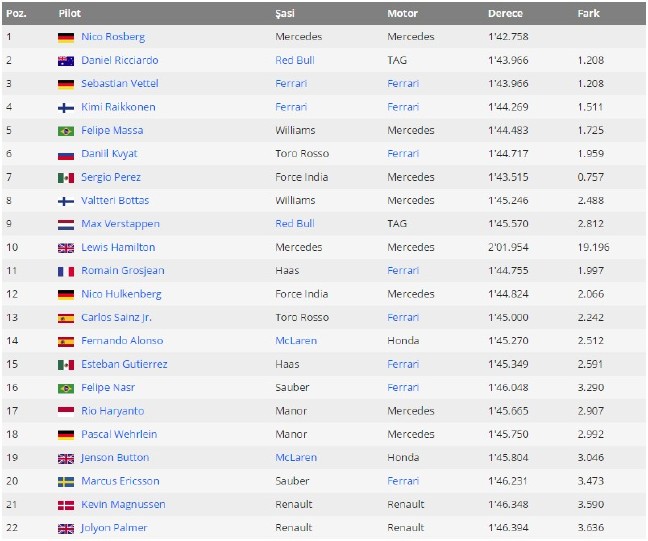Click the British flag beside Lewis Hamilton
The image size is (648, 541).
66,247
